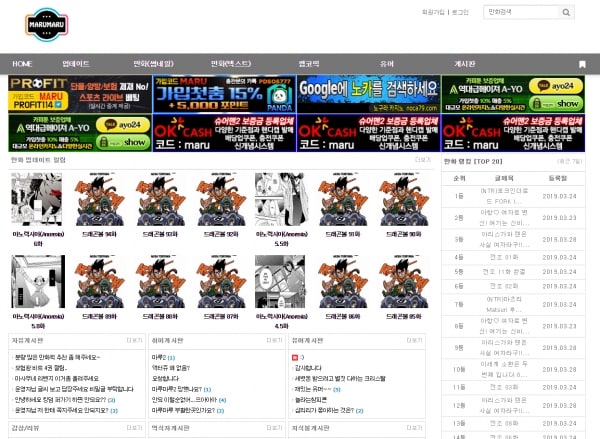Open the 회원가입 sign-up link
Screen dimensions: 600x439
click(433, 12)
